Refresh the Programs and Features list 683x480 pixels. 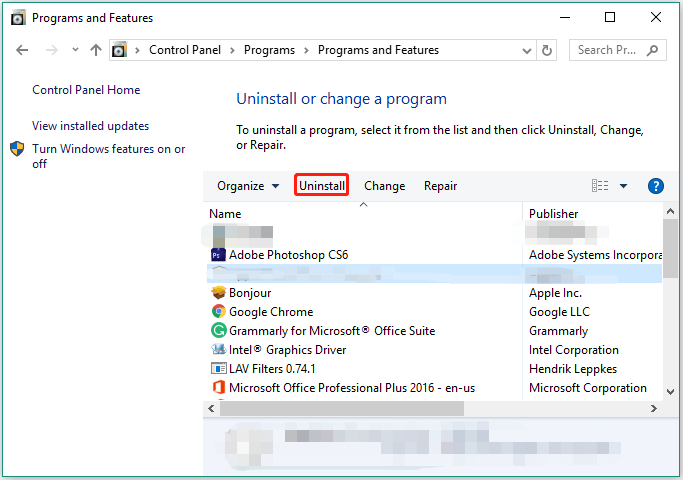[x=547, y=50]
